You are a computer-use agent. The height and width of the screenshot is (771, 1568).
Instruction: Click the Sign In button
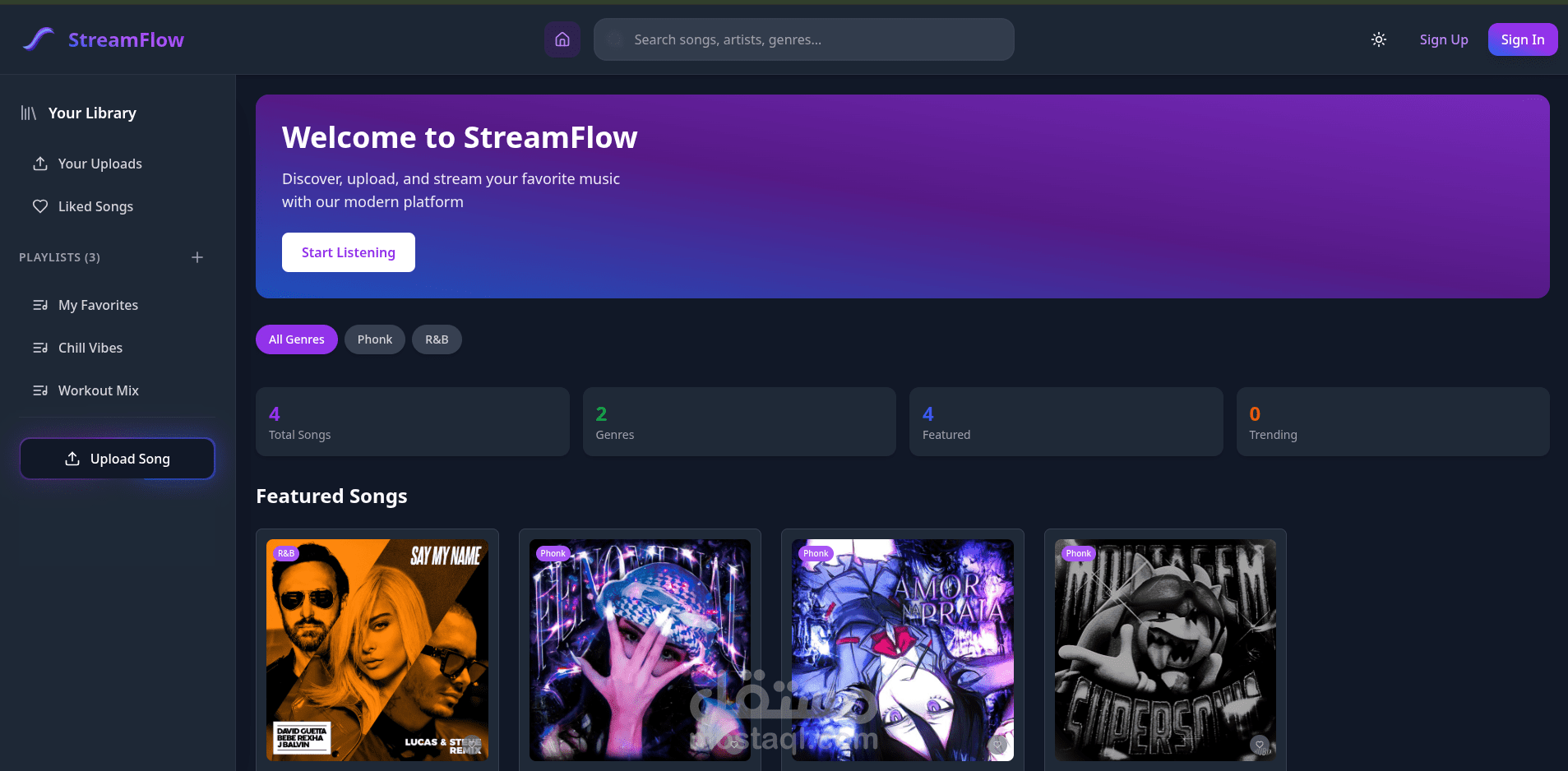(1523, 39)
